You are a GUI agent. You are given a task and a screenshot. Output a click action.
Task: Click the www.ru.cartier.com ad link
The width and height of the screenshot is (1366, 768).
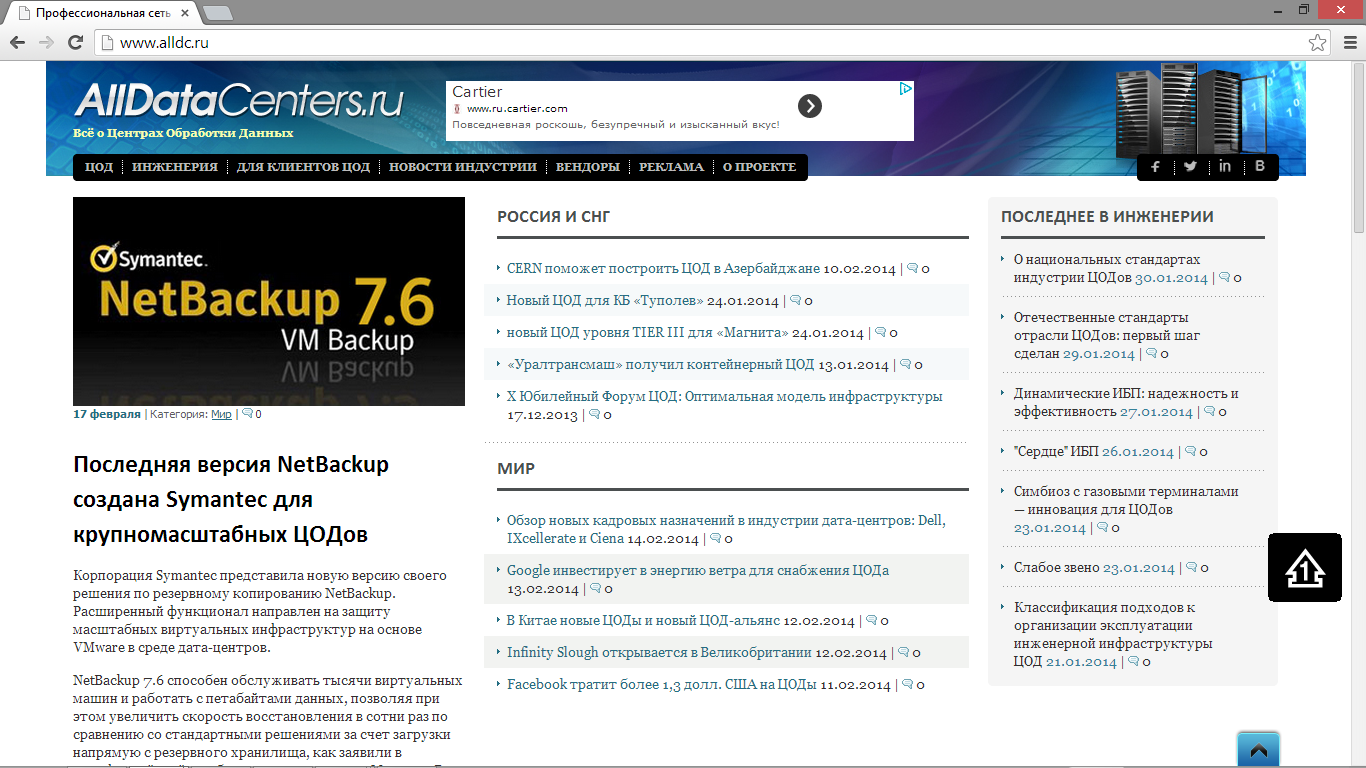click(517, 109)
